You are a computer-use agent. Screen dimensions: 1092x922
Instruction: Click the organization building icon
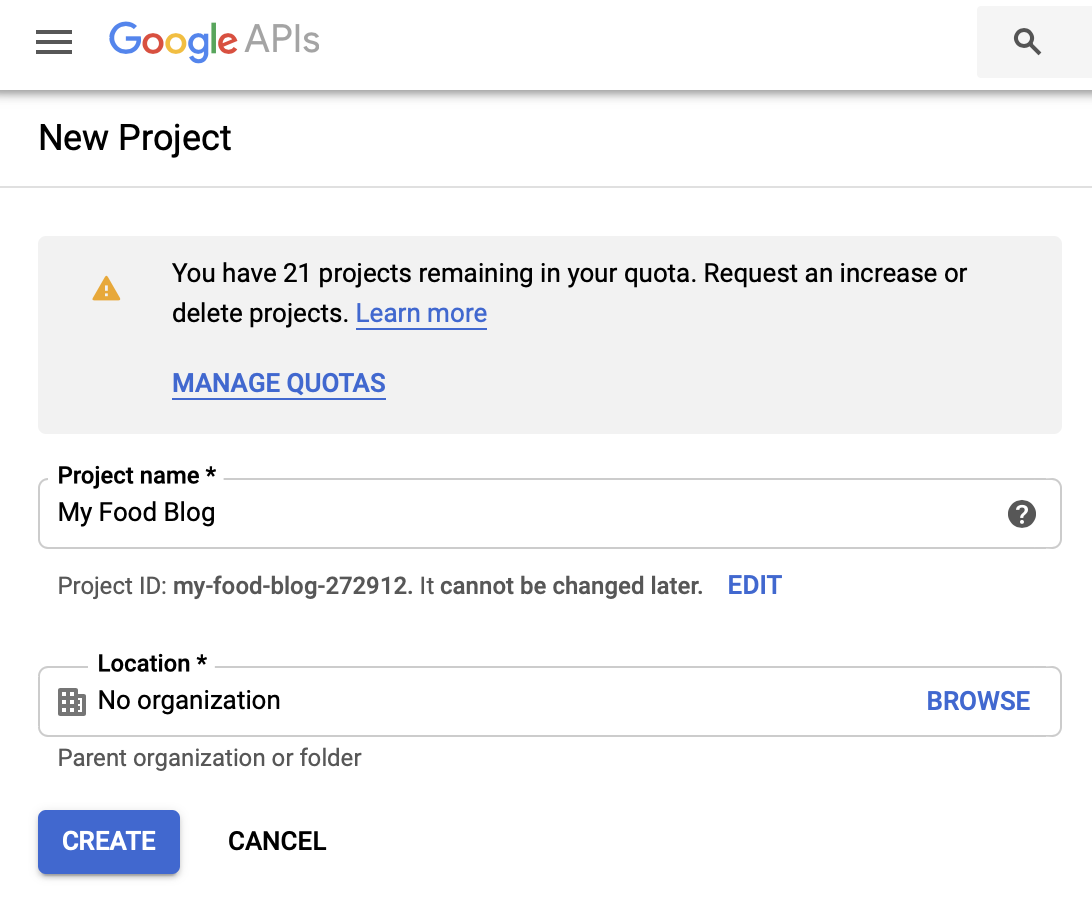coord(72,701)
